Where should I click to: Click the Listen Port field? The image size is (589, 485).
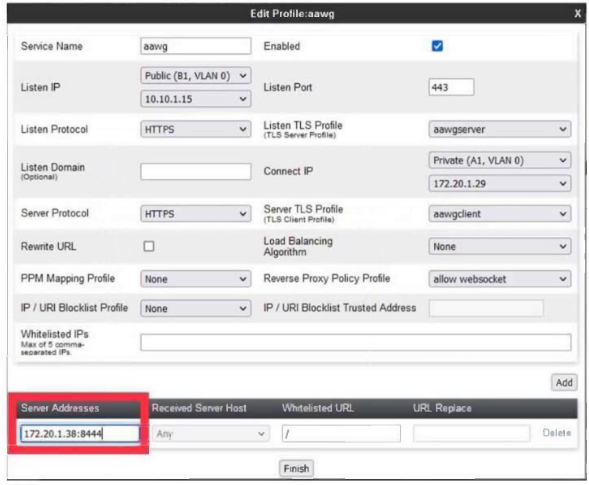tap(451, 87)
